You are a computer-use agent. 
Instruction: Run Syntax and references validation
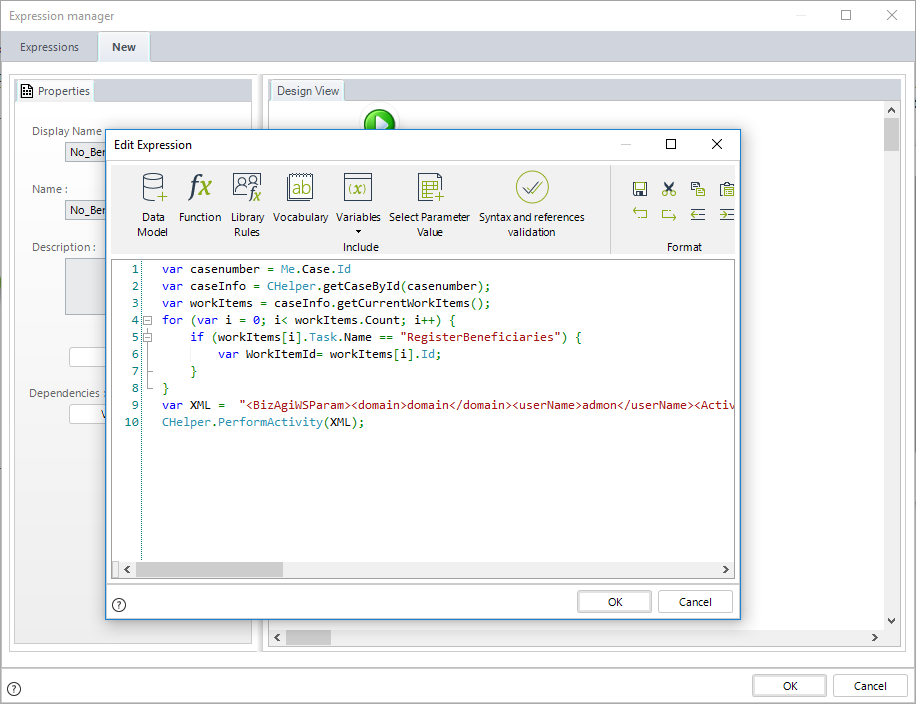click(532, 204)
